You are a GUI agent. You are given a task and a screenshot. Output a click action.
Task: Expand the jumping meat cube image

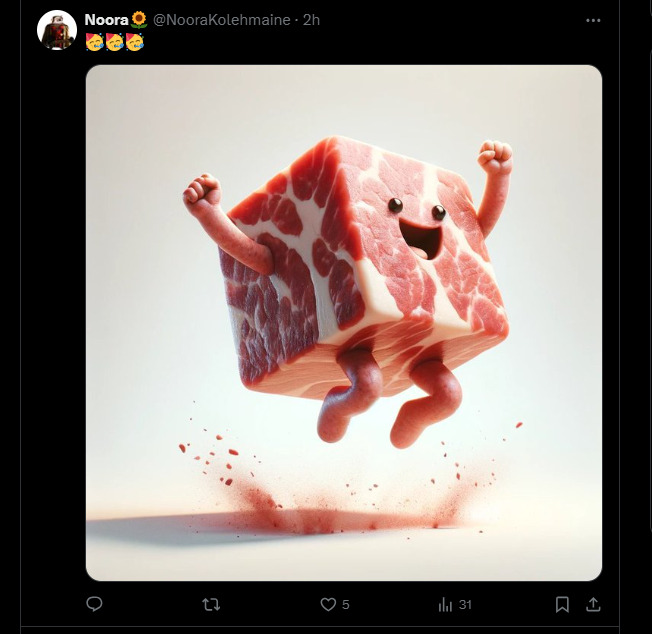click(x=344, y=322)
